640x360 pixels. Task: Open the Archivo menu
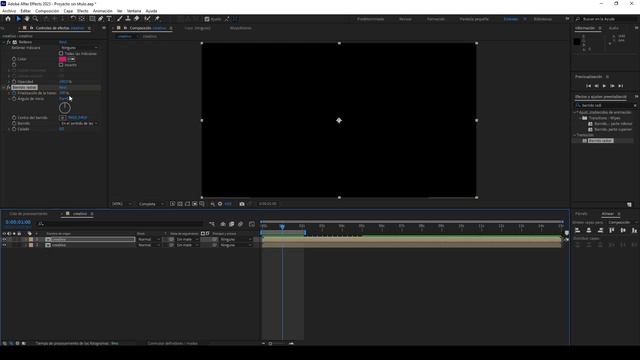(x=9, y=11)
